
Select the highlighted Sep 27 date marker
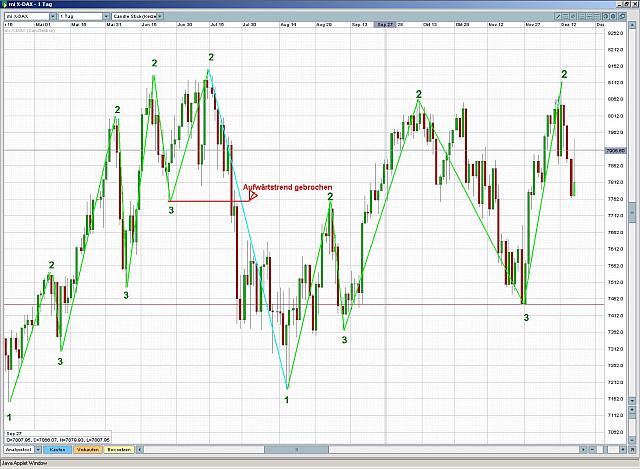(385, 27)
